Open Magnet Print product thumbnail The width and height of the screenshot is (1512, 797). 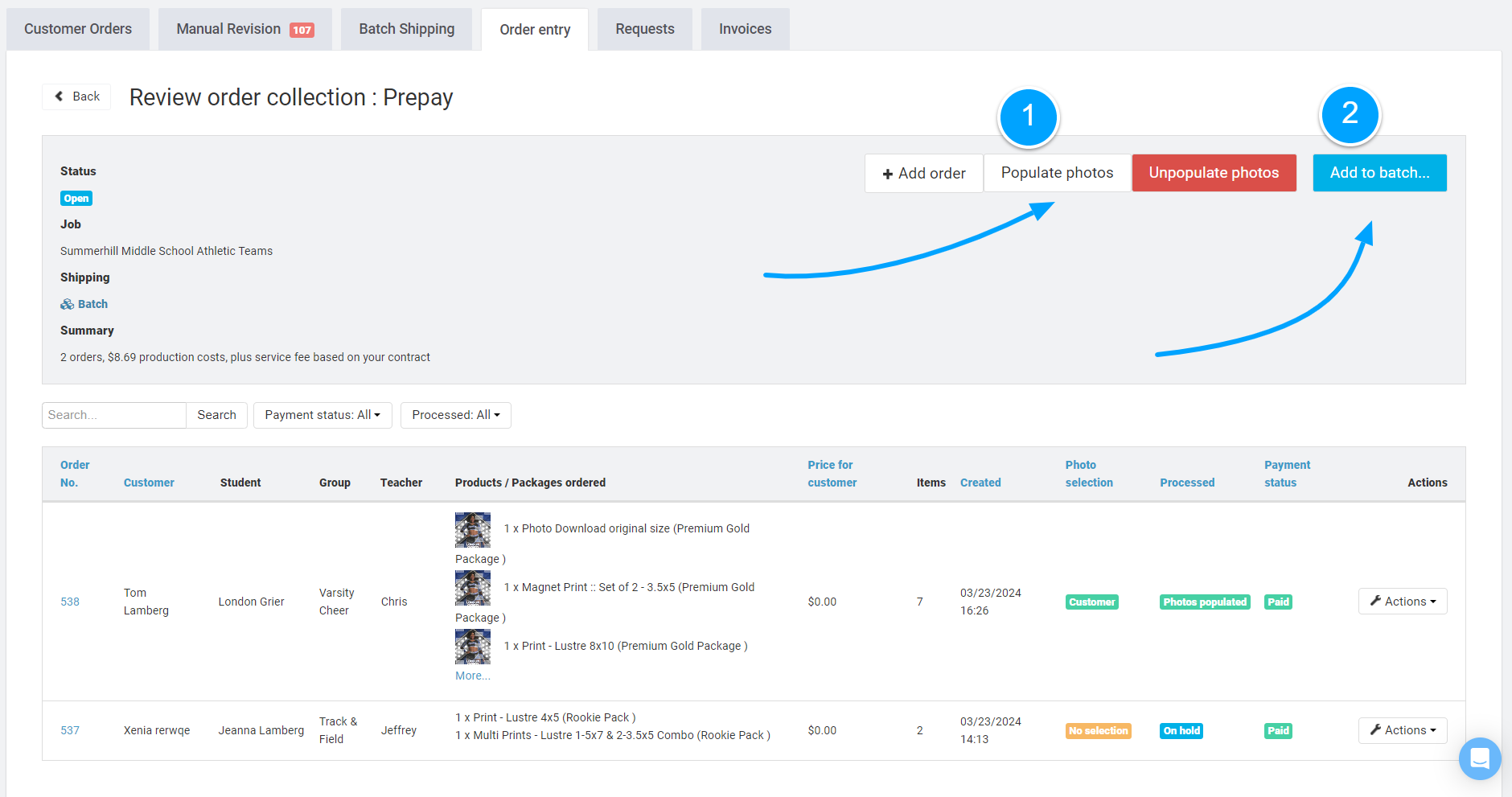(x=473, y=588)
